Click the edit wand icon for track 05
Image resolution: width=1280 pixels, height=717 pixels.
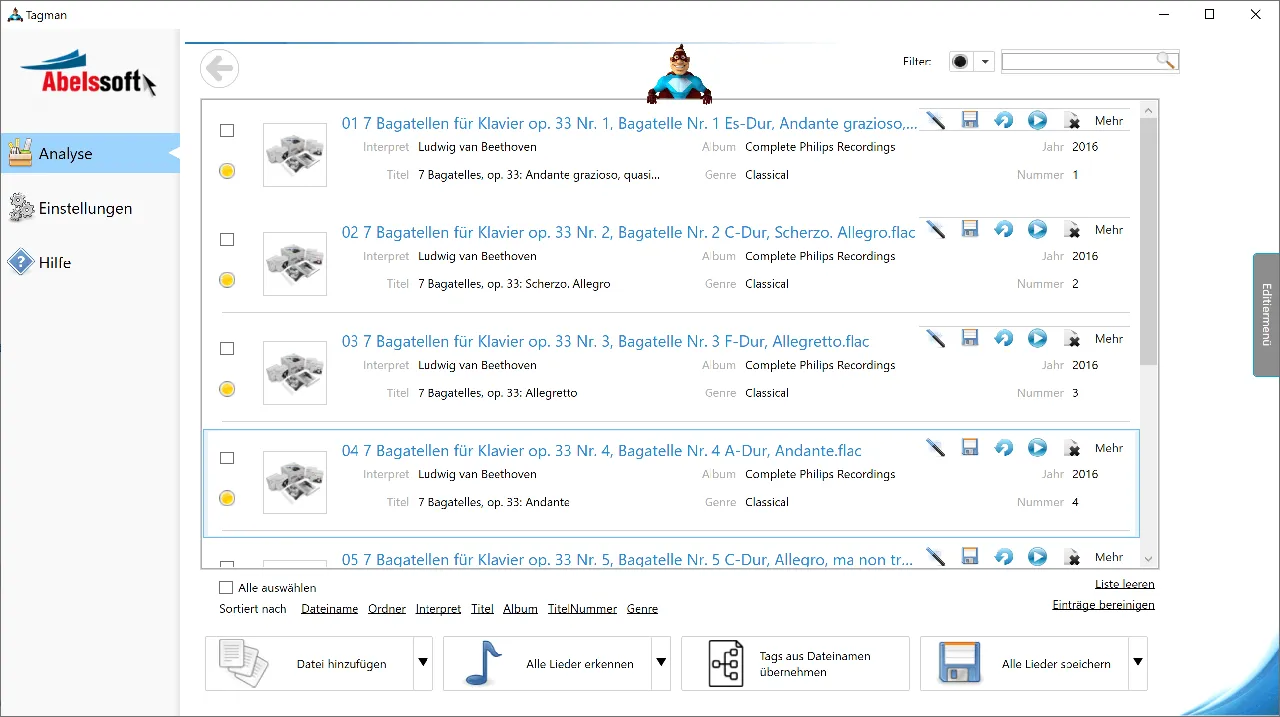[935, 556]
